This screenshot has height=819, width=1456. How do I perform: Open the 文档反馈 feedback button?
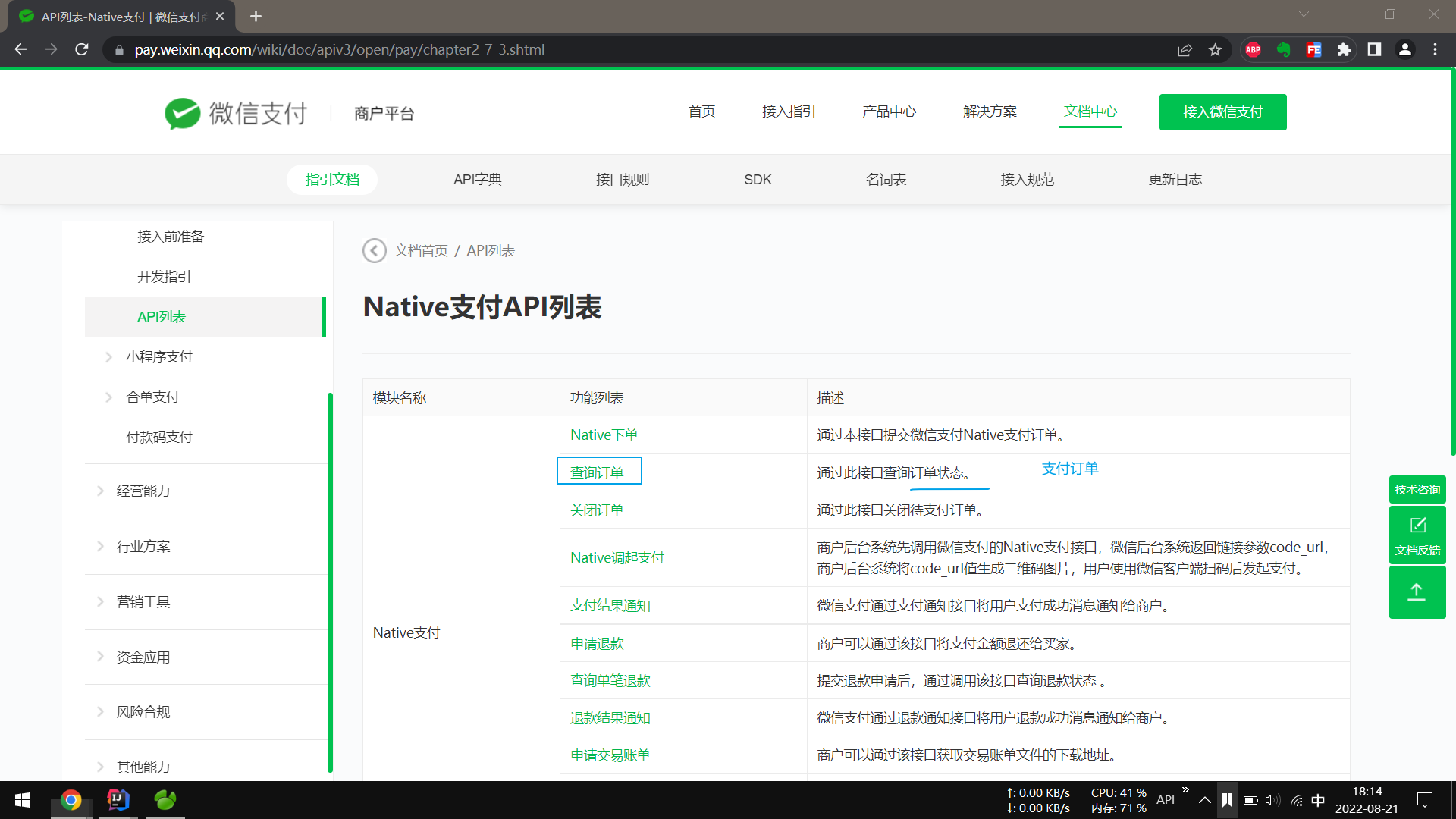tap(1417, 535)
